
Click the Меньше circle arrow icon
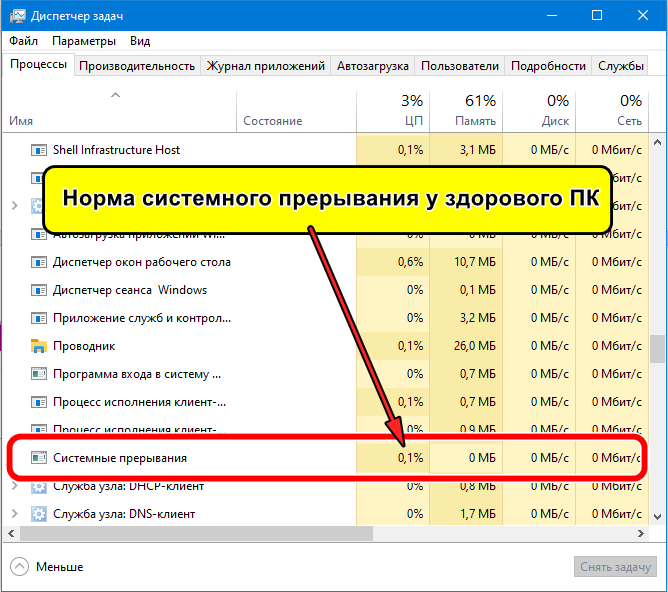point(19,567)
